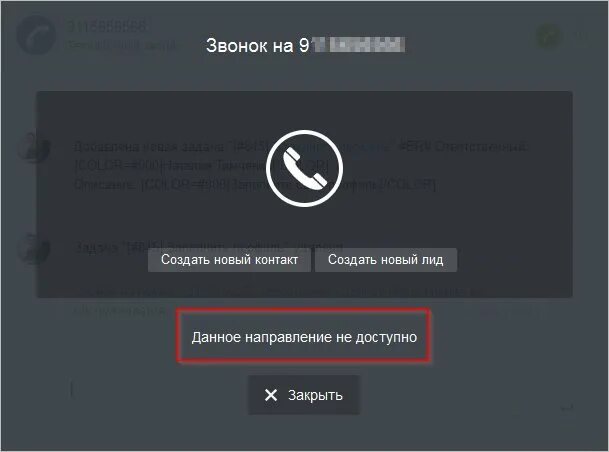Screen dimensions: 609x452
Task: Choose Создать новый лид button
Action: coord(386,260)
